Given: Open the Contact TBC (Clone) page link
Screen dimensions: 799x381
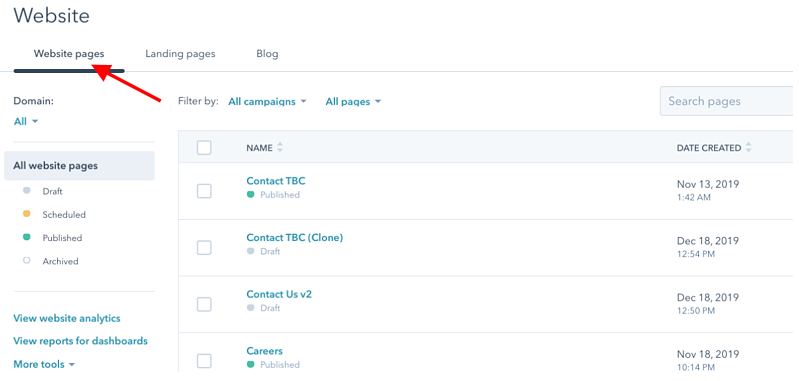Looking at the screenshot, I should click(x=295, y=237).
